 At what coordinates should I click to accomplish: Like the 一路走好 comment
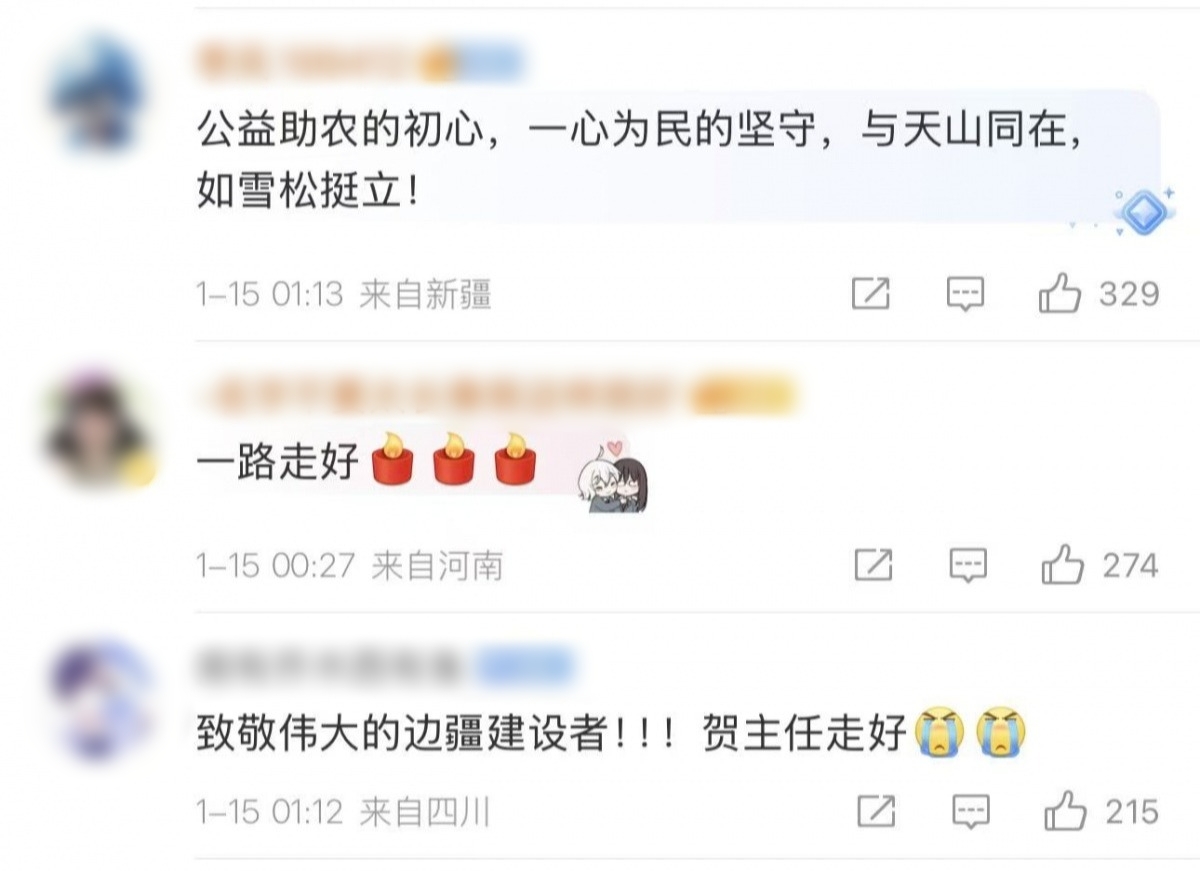pos(1063,566)
